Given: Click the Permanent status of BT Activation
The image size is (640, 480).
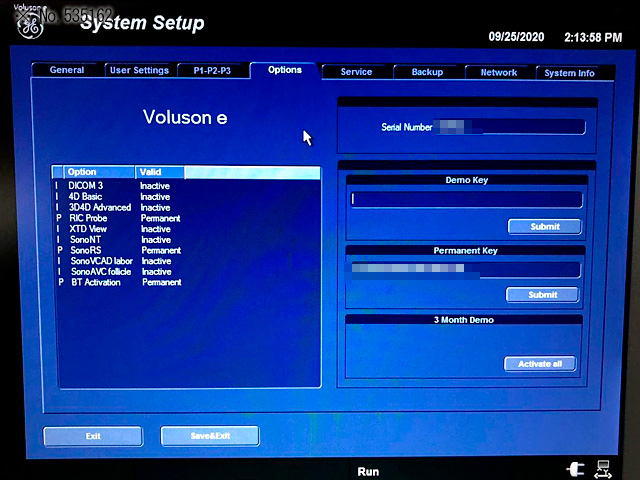Looking at the screenshot, I should [162, 282].
